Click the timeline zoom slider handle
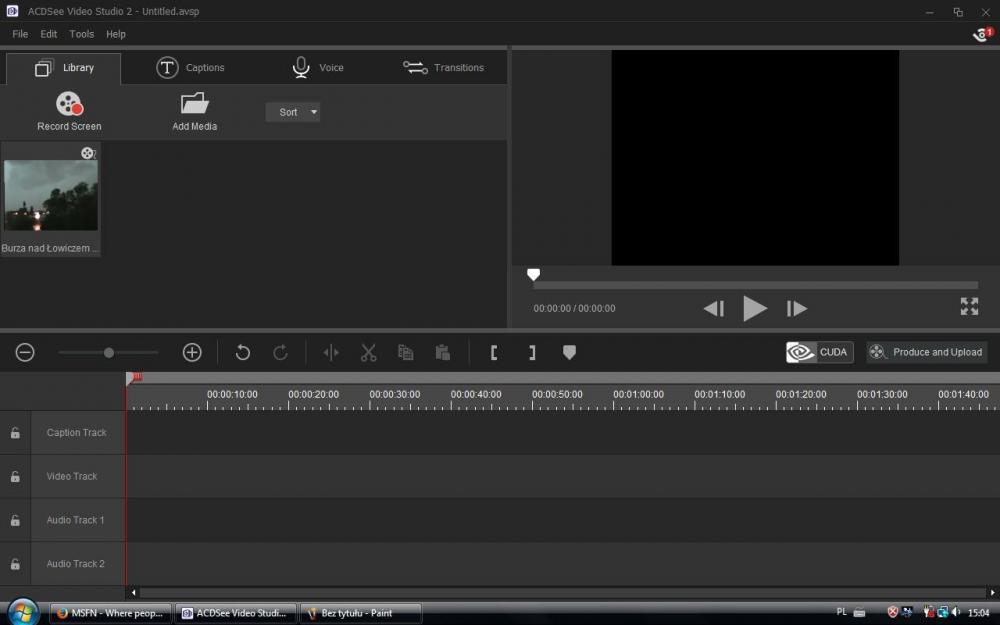Viewport: 1000px width, 625px height. pos(109,352)
